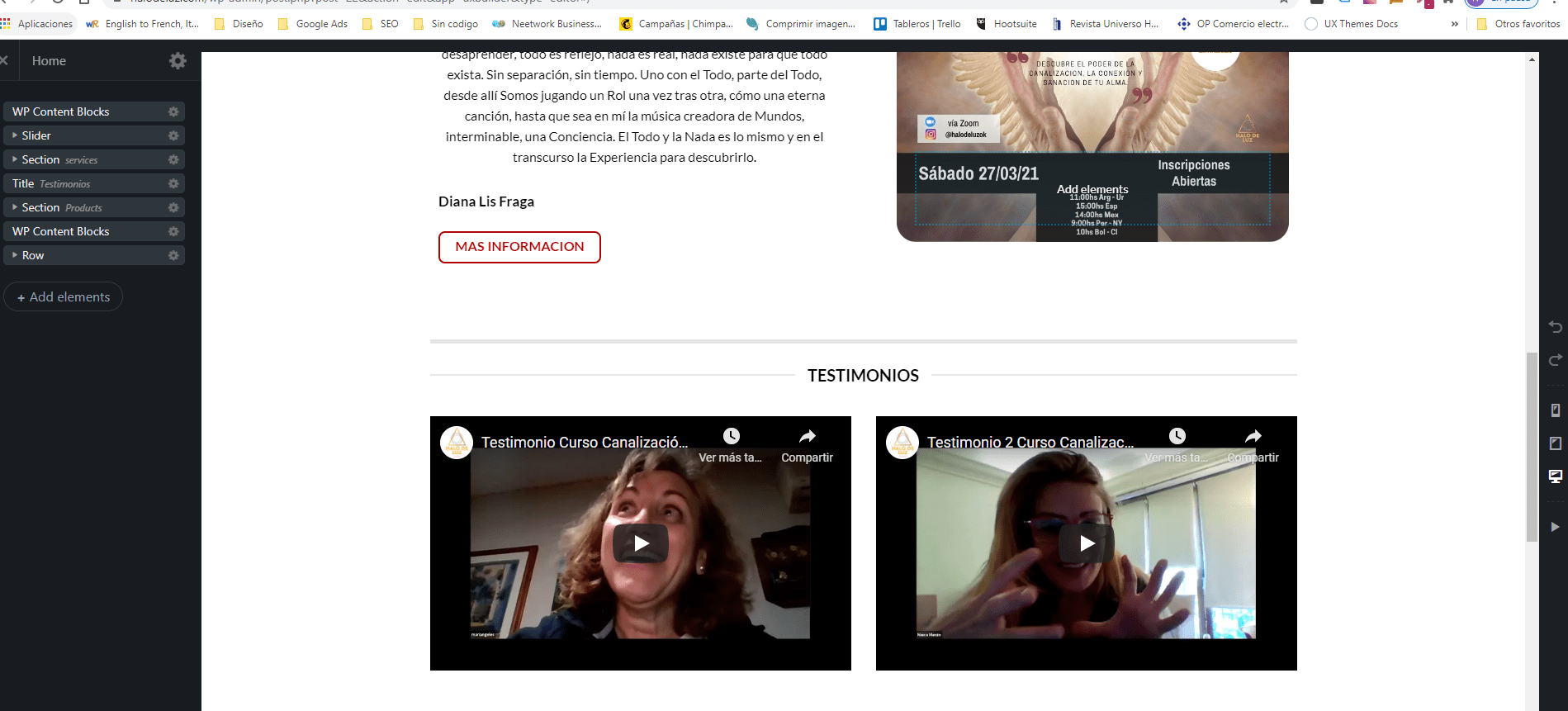The height and width of the screenshot is (711, 1568).
Task: Open the Diseño bookmark folder
Action: (x=239, y=24)
